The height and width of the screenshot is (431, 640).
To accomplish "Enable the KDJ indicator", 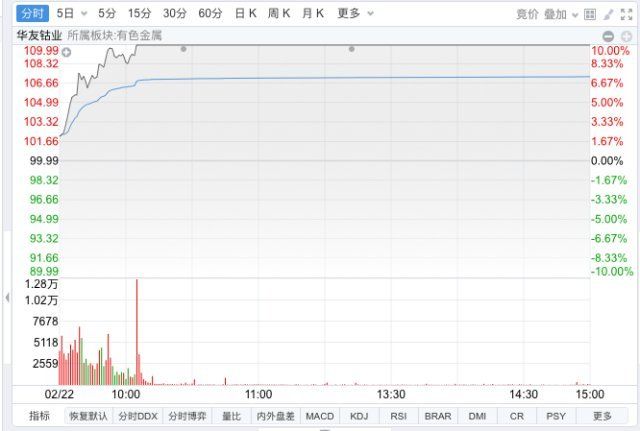I will [x=358, y=416].
